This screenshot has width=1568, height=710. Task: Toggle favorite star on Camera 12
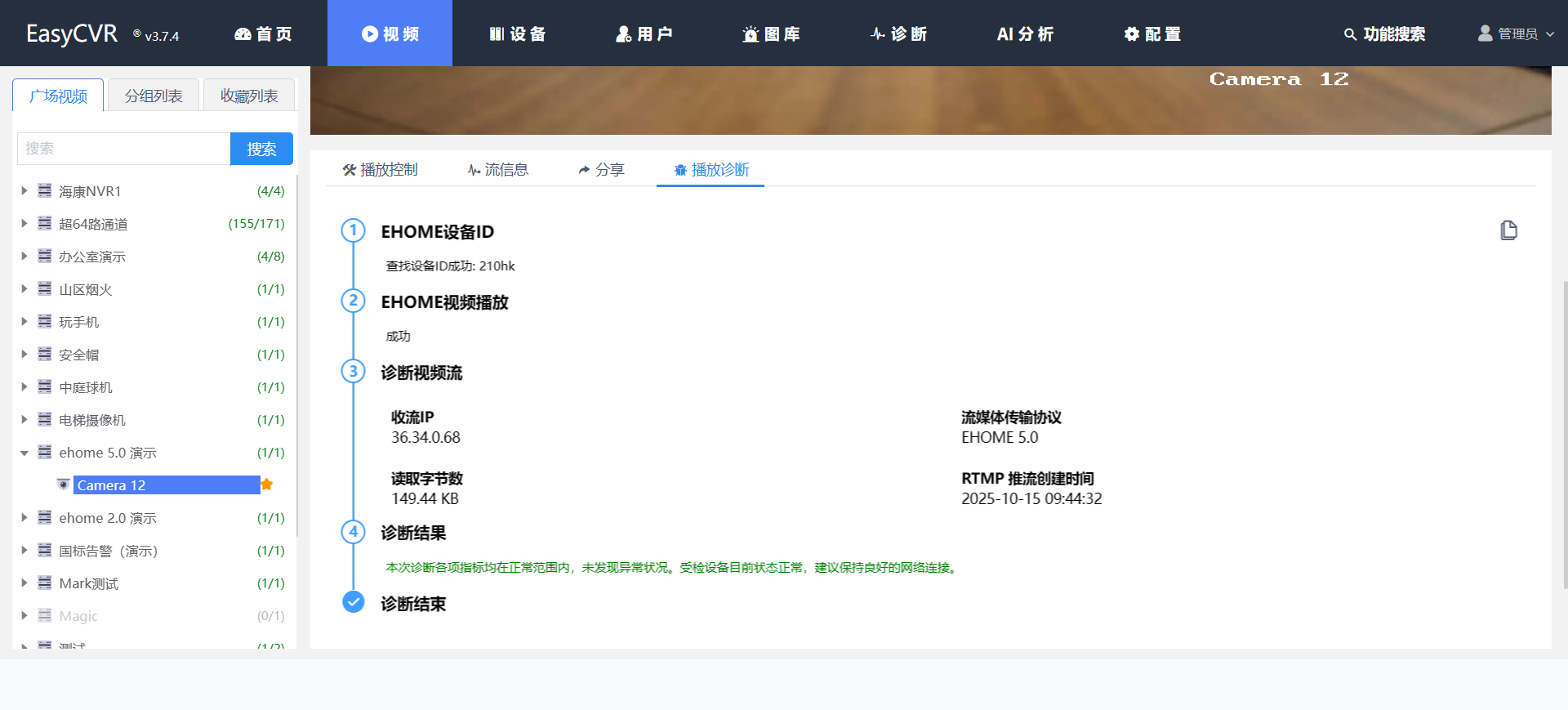click(267, 484)
